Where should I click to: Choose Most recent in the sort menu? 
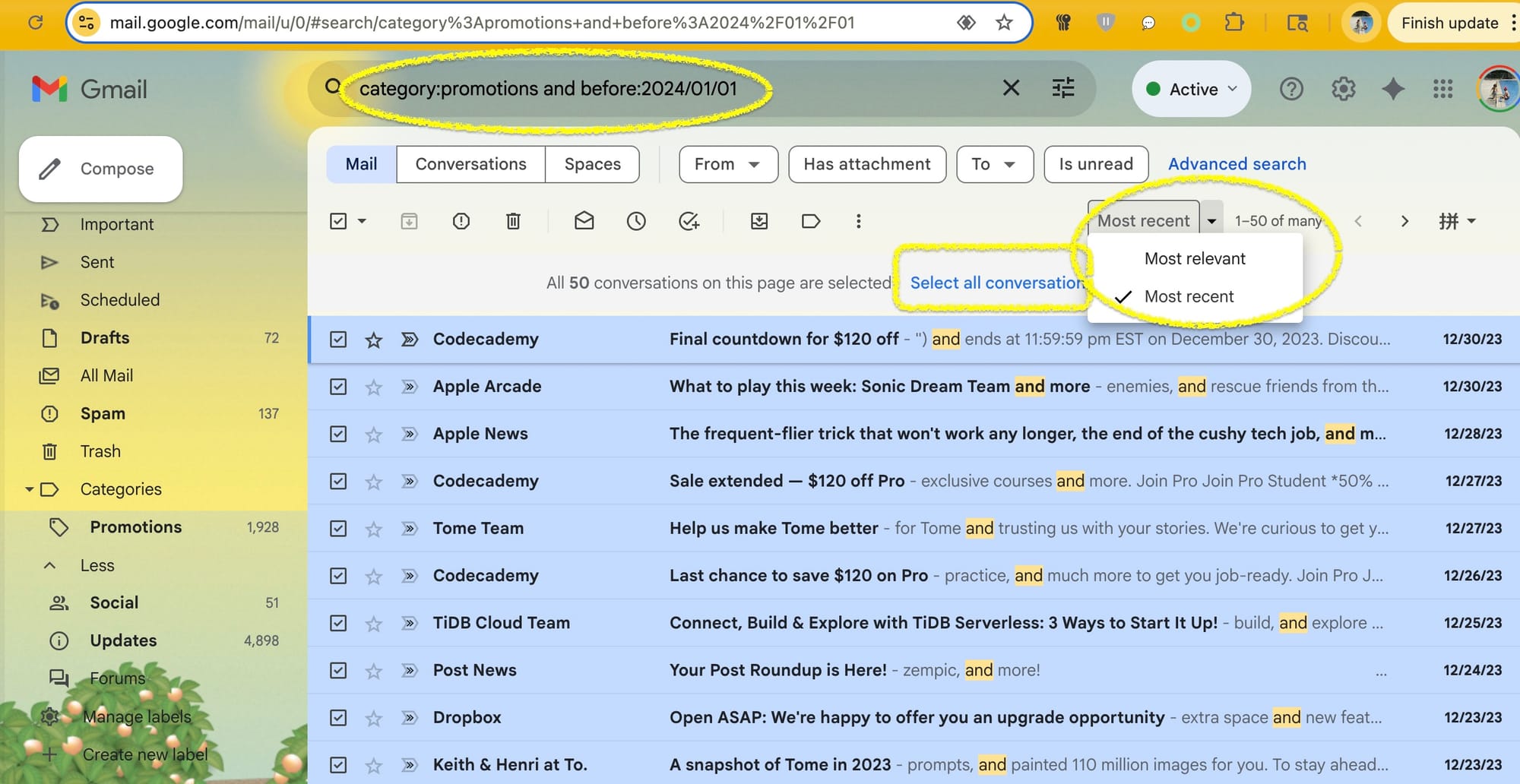1195,296
